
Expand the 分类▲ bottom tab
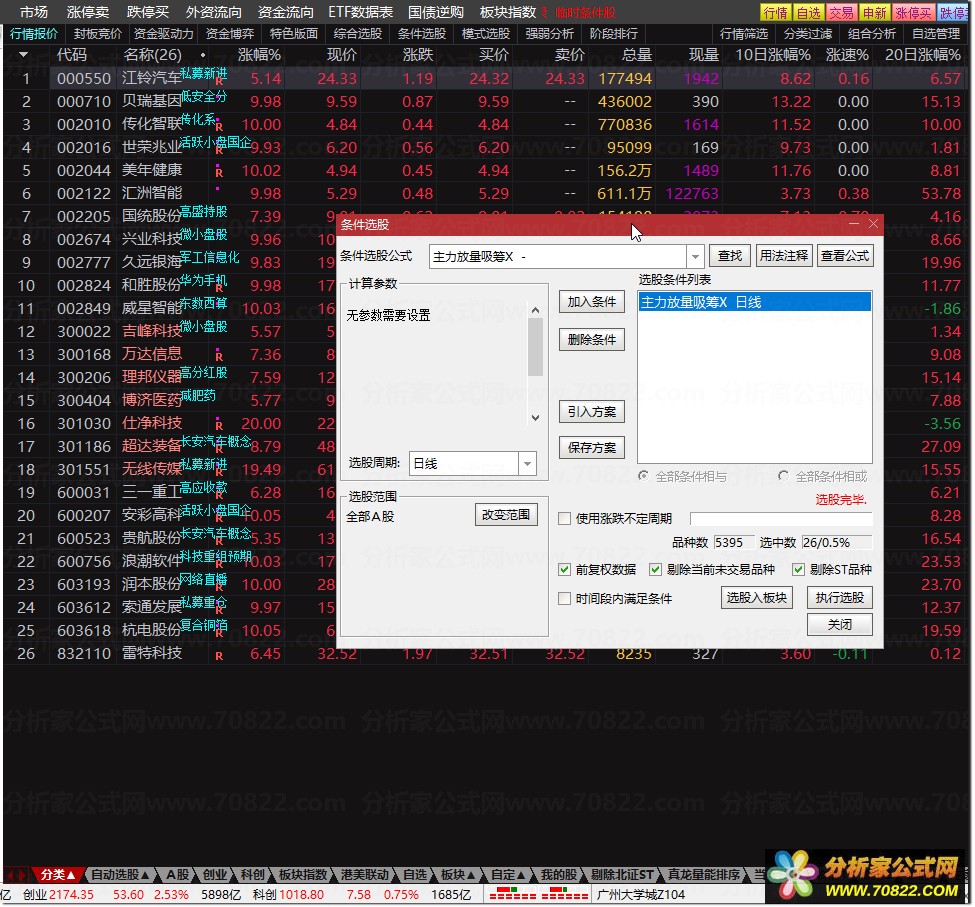57,875
